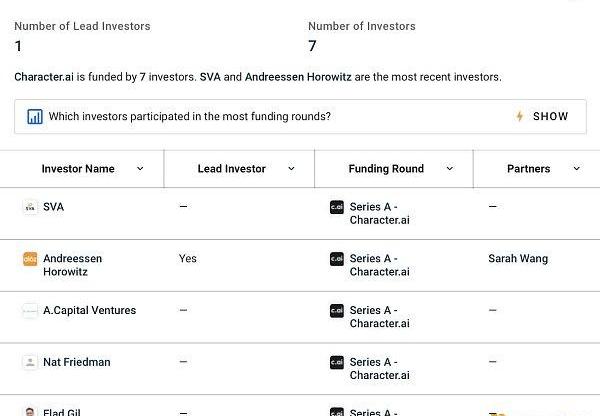
Task: Open the Partners column dropdown chevron
Action: [576, 169]
